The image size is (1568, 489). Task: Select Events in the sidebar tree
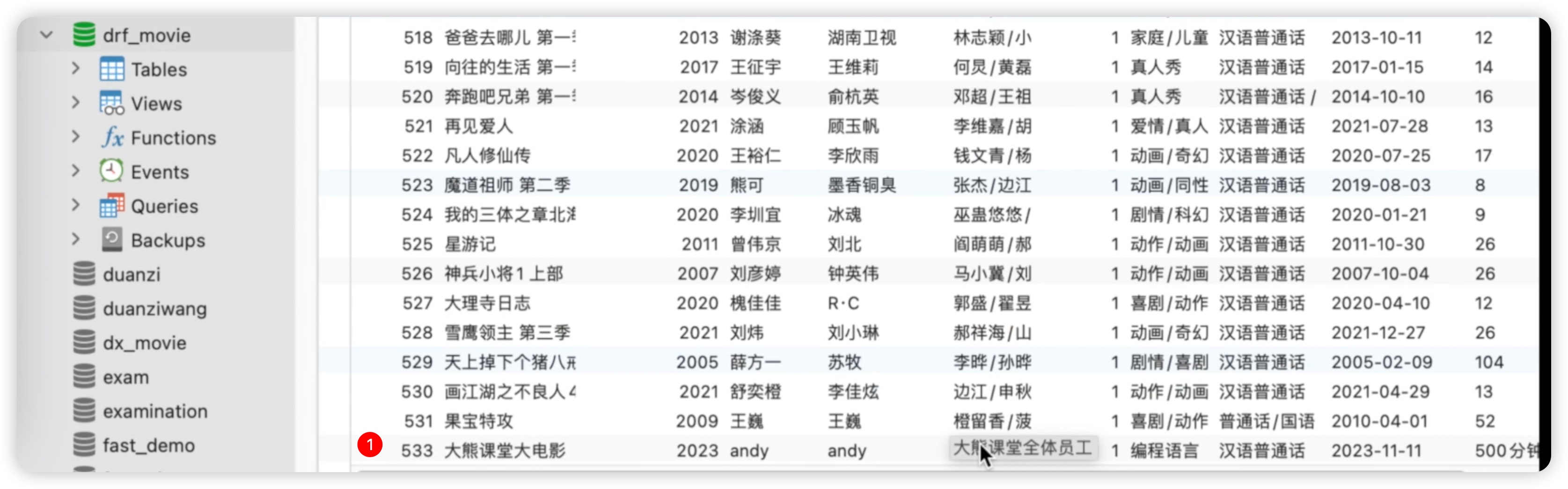point(160,172)
